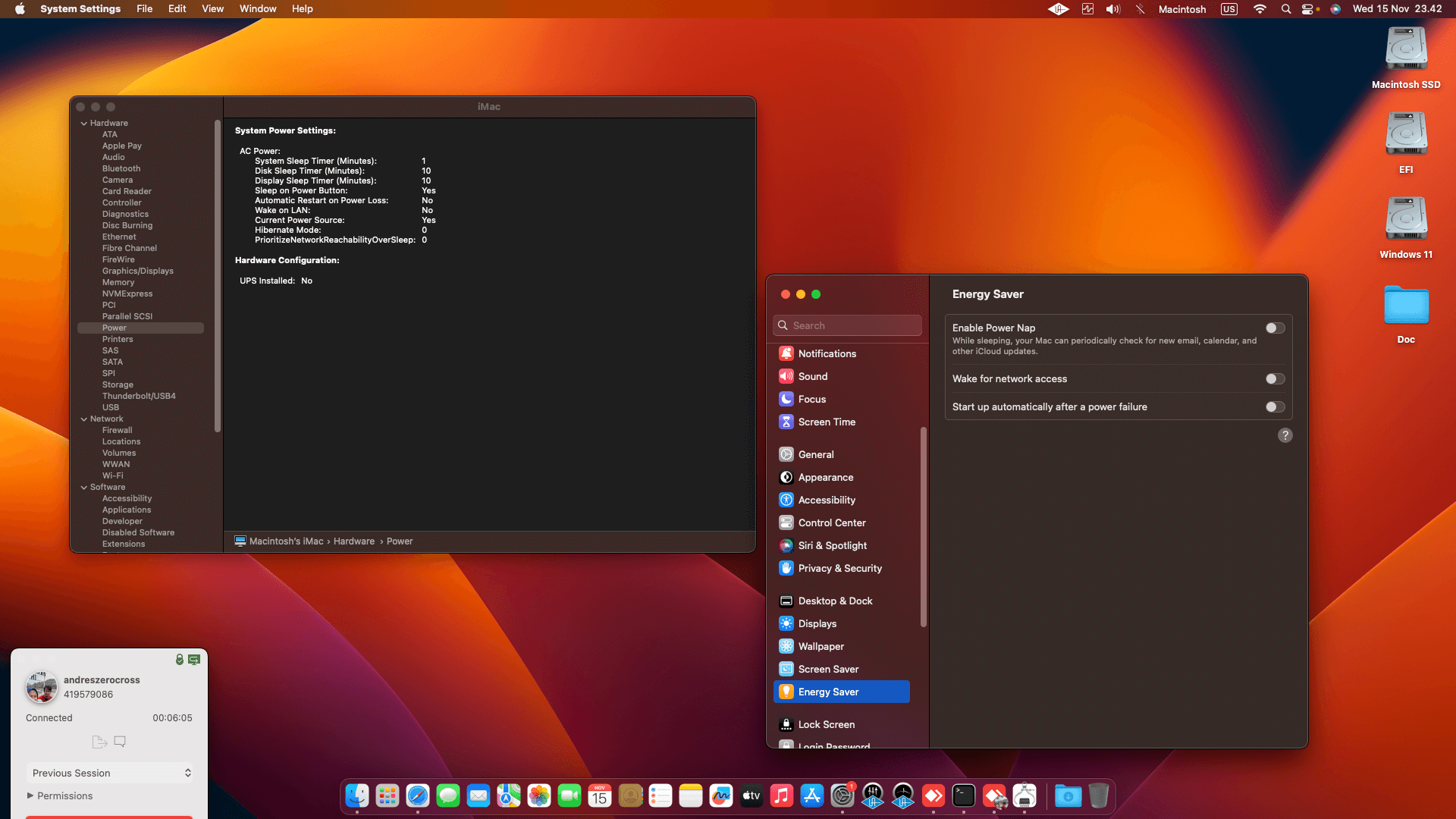Viewport: 1456px width, 819px height.
Task: Open the Previous Session dropdown
Action: pyautogui.click(x=109, y=773)
